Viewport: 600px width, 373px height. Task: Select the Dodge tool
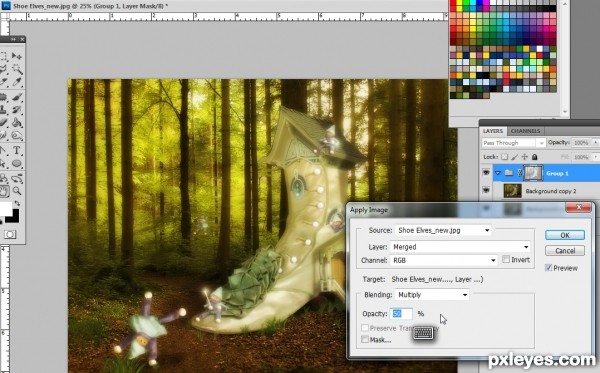click(x=16, y=136)
